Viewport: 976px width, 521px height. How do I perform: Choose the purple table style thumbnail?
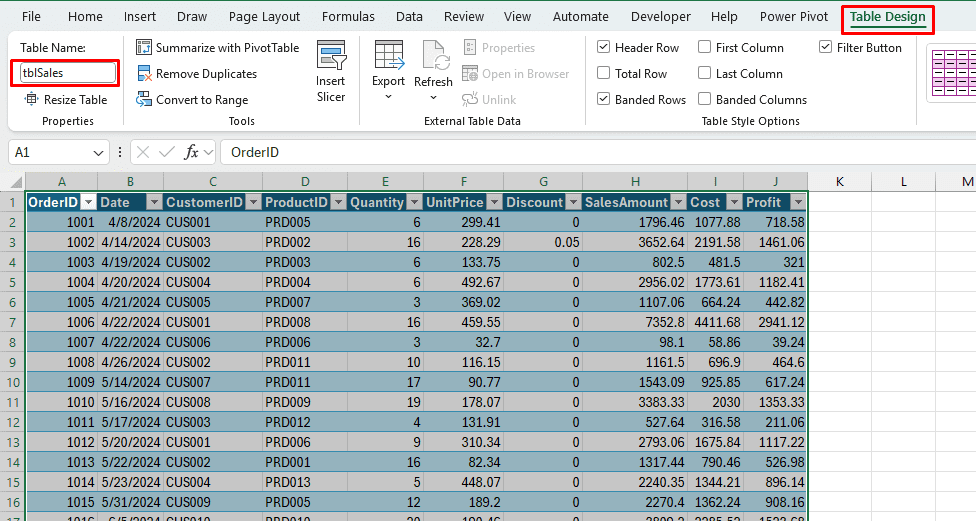[x=952, y=73]
